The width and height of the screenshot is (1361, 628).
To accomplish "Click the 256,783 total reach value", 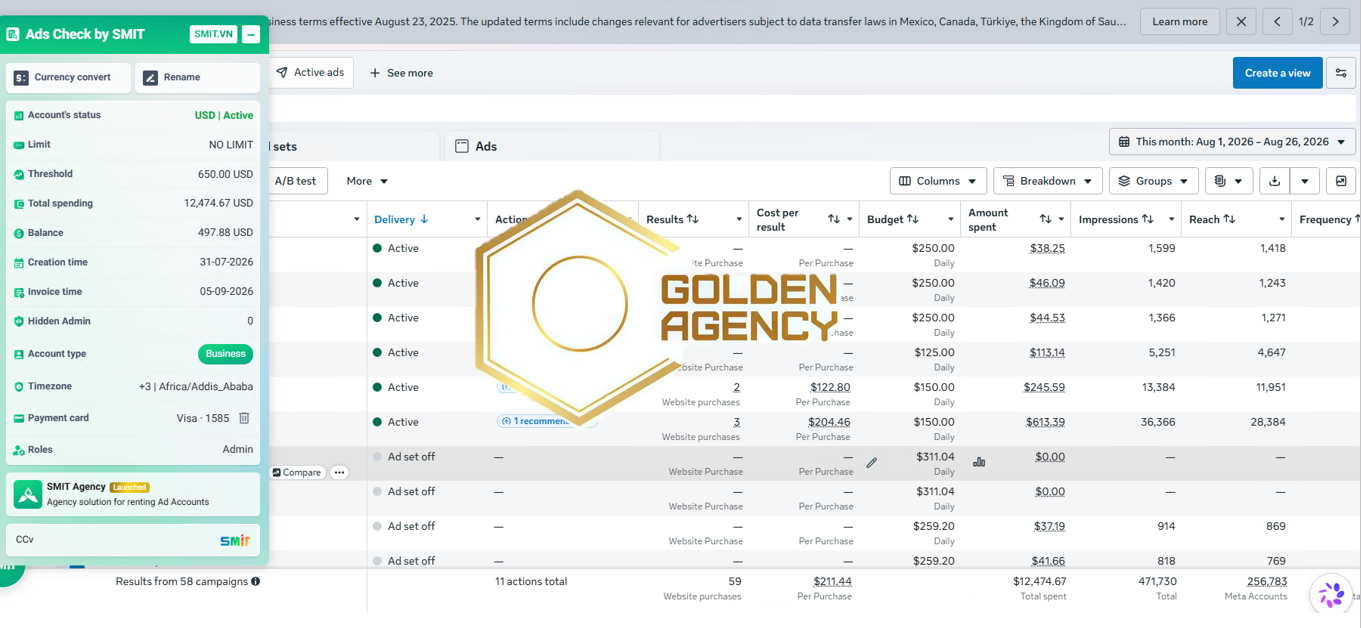I will point(1267,581).
